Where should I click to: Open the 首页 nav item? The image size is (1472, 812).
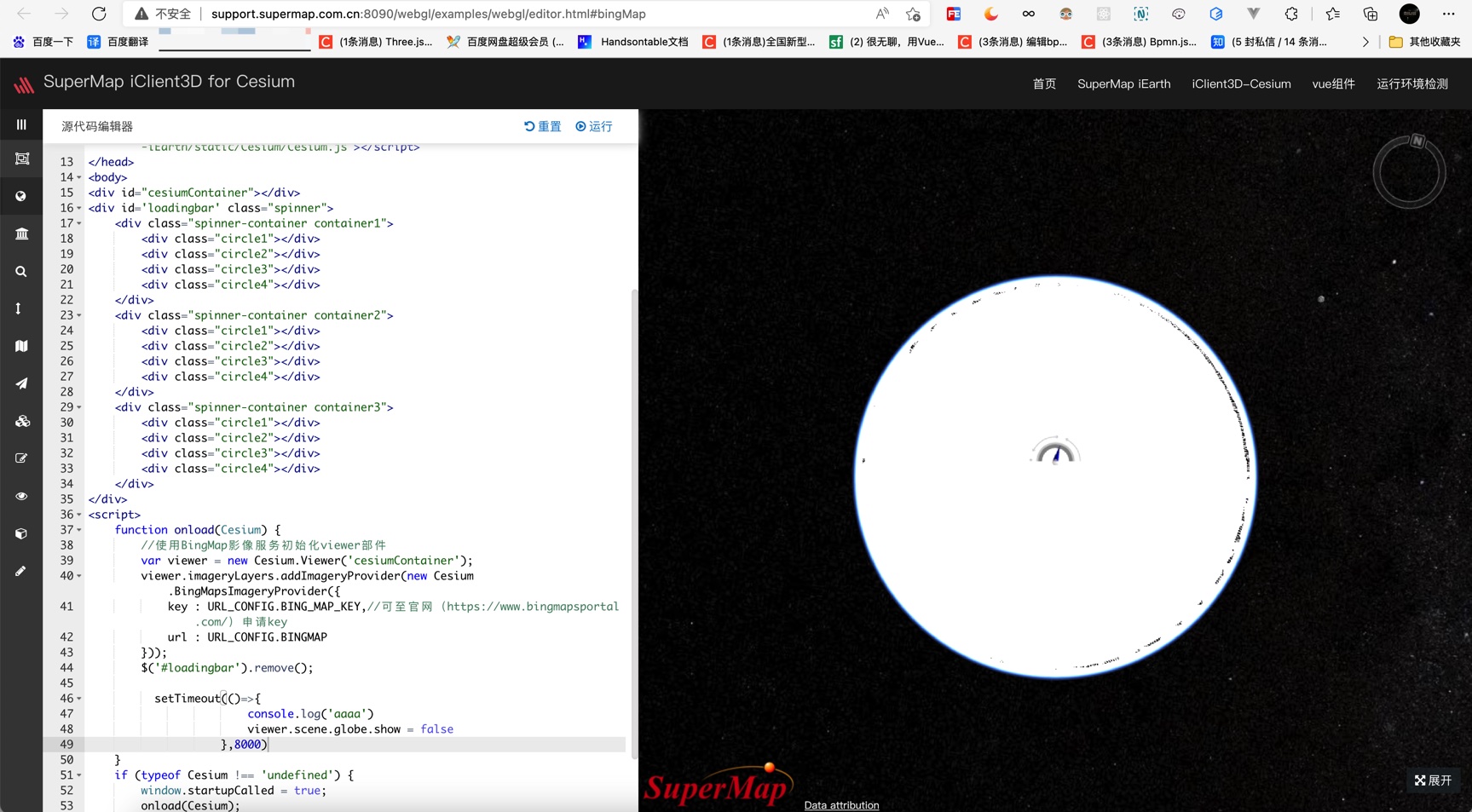(1044, 84)
